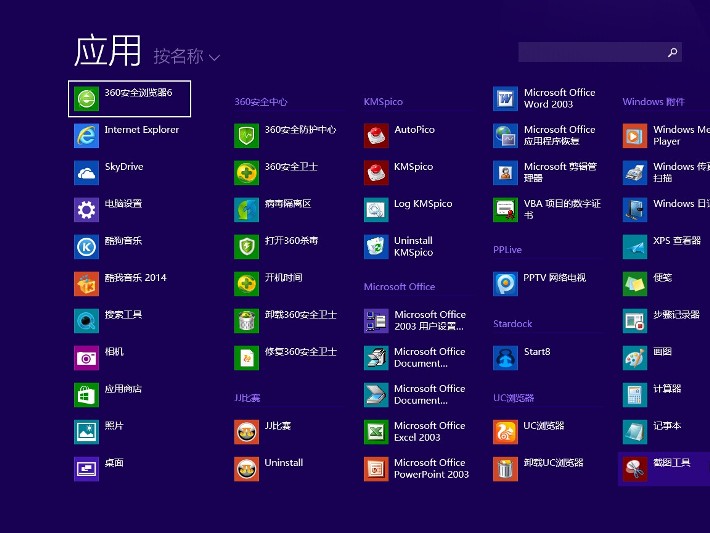Select the 360安全中心 group header
Image resolution: width=710 pixels, height=533 pixels.
[x=261, y=102]
